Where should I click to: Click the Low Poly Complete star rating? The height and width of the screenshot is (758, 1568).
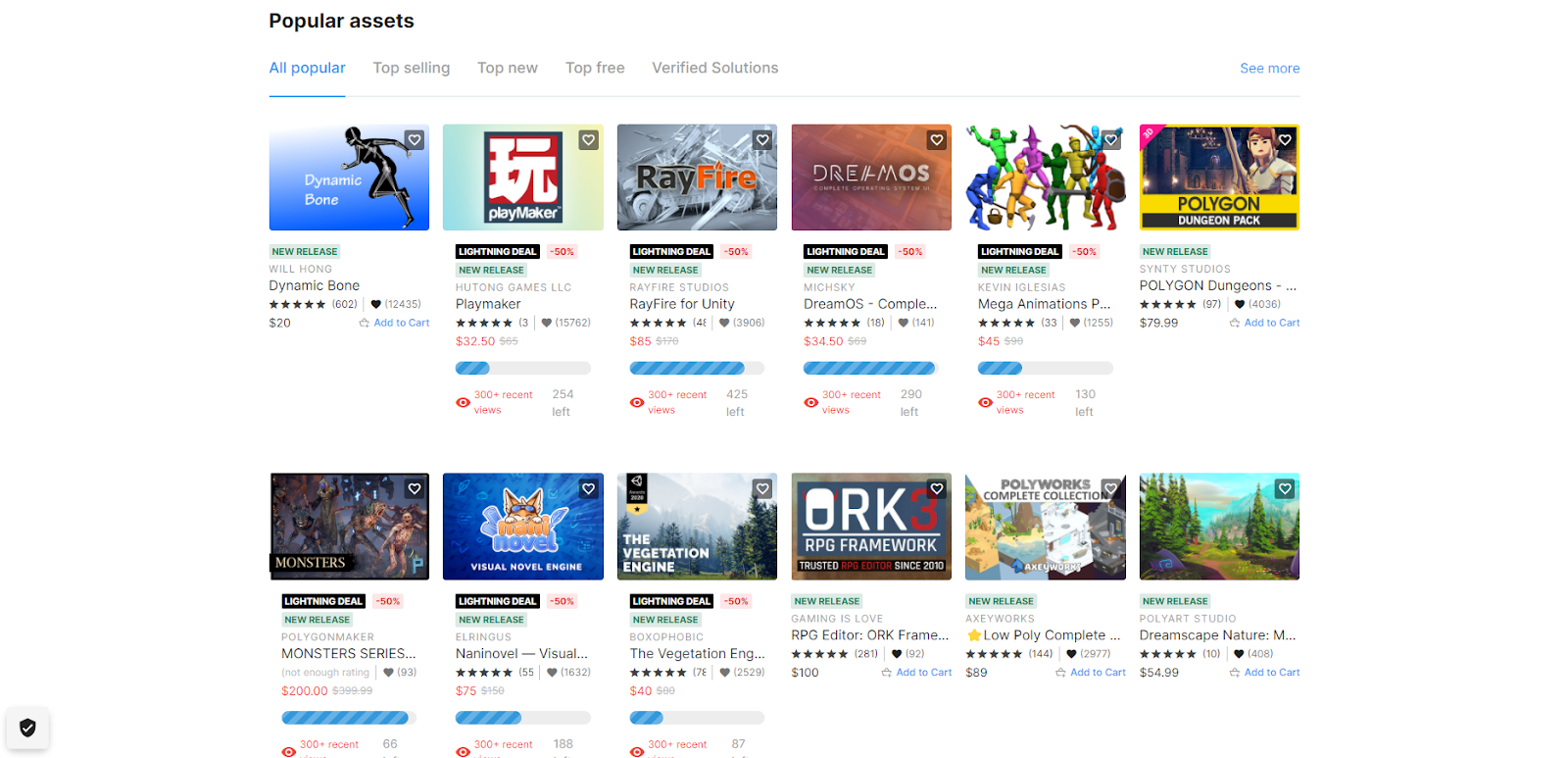coord(994,654)
